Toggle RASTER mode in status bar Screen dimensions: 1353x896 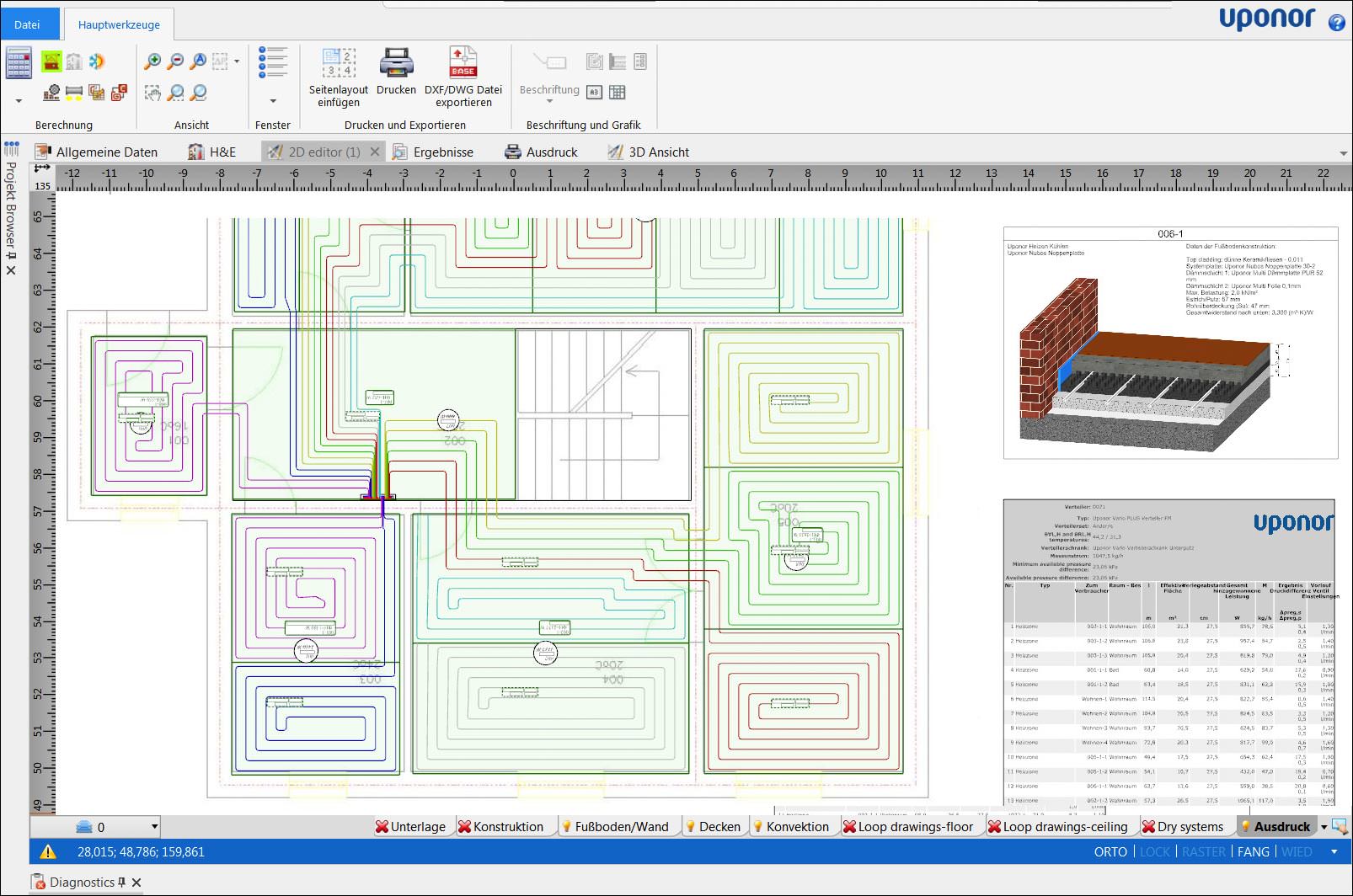(x=1204, y=852)
